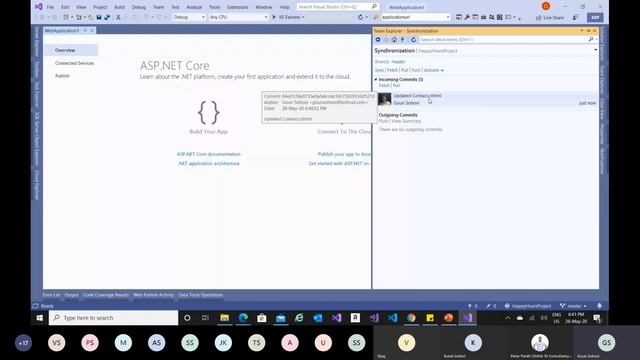Open Web Publish Activity tab
This screenshot has width=640, height=360.
153,295
